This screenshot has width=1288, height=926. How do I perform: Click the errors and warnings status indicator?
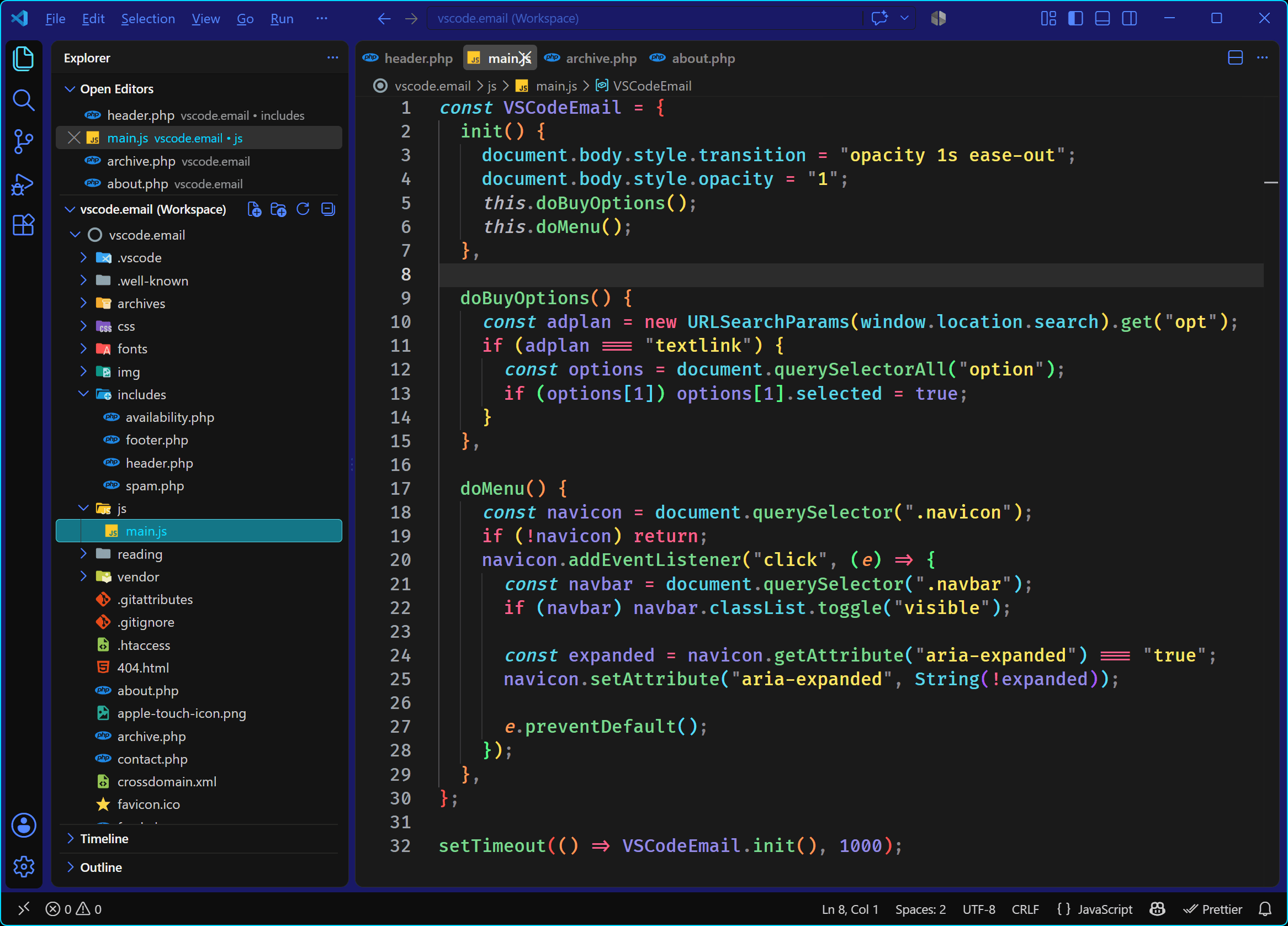74,909
